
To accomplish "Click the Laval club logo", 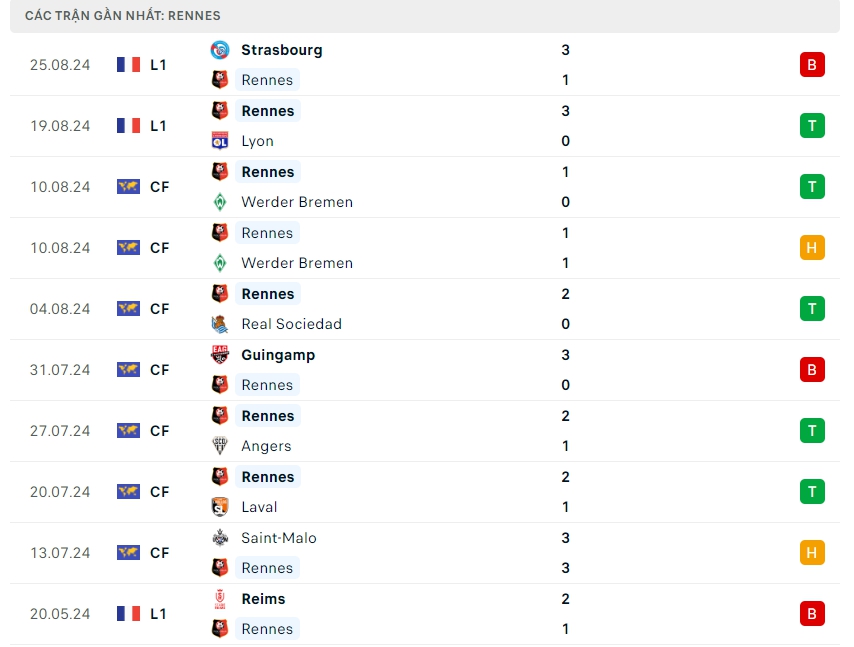I will [220, 507].
